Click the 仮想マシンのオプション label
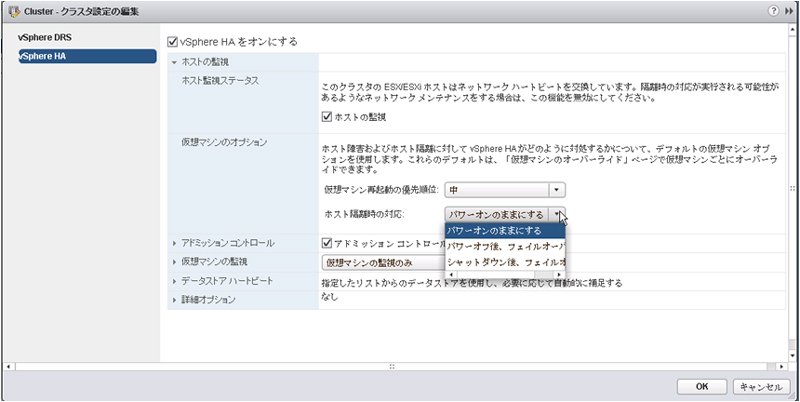The width and height of the screenshot is (800, 402). [224, 142]
